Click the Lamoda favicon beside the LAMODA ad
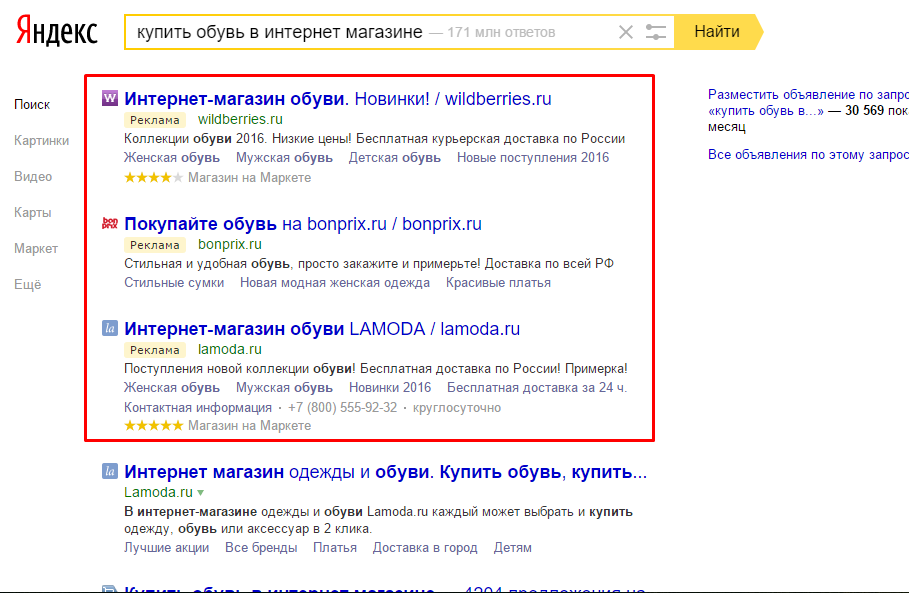 coord(110,328)
